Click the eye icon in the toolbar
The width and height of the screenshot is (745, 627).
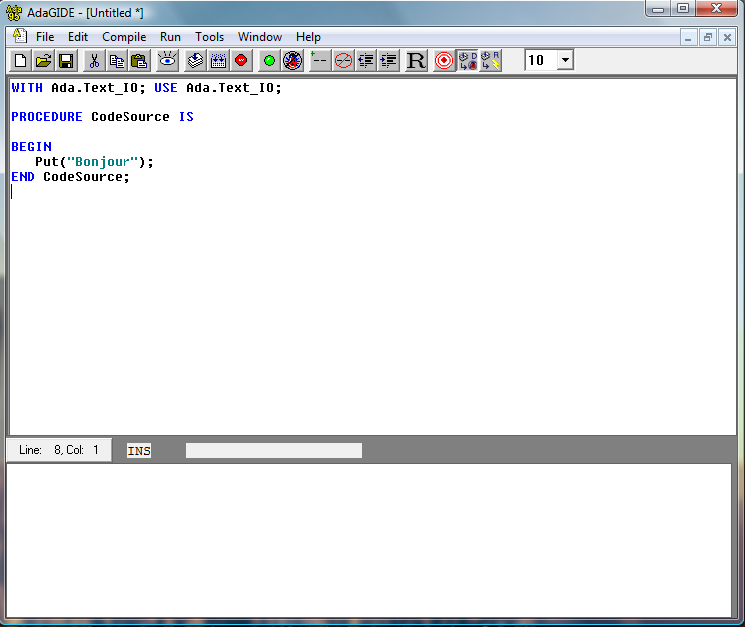167,61
